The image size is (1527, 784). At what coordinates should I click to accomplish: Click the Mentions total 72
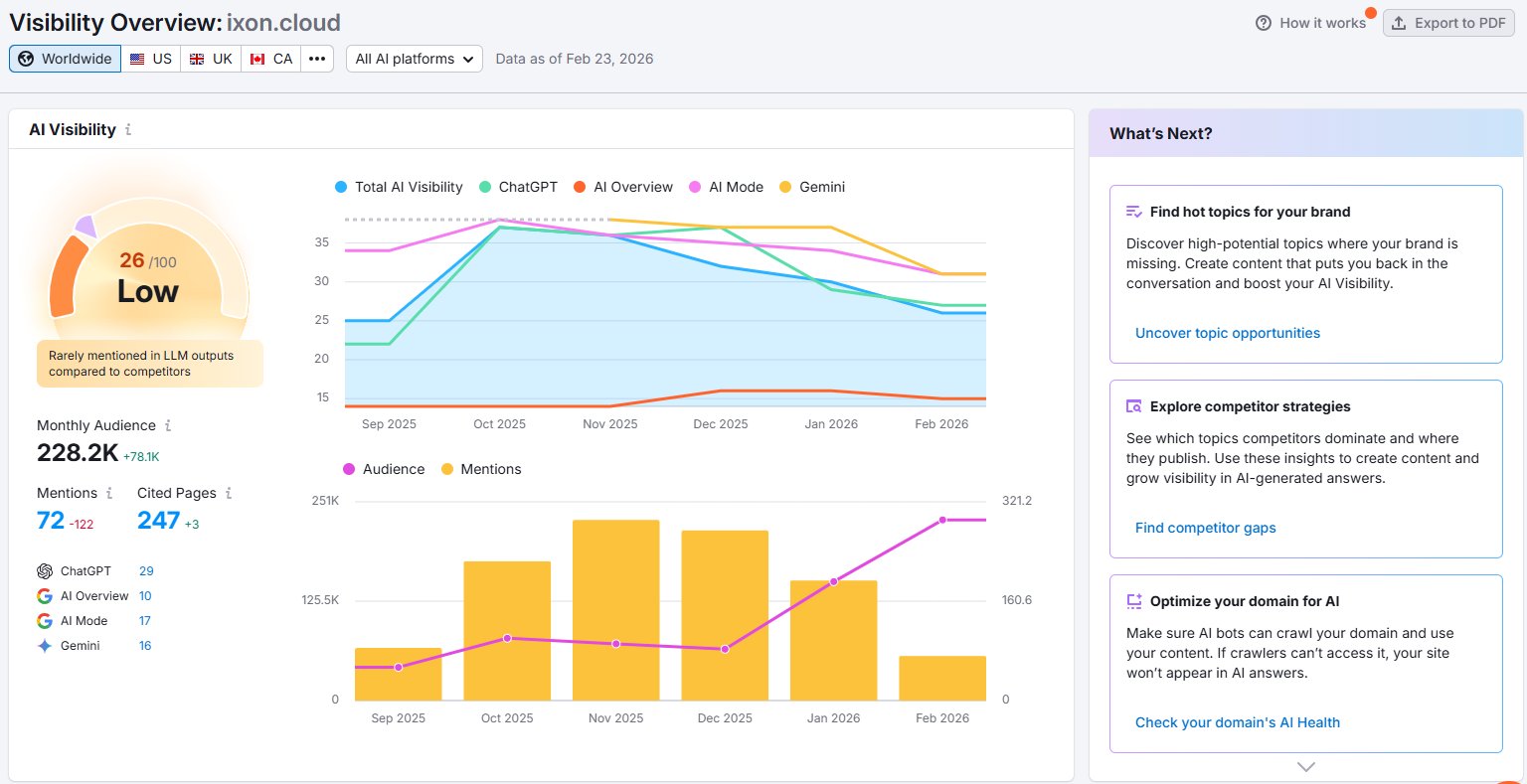(x=51, y=521)
